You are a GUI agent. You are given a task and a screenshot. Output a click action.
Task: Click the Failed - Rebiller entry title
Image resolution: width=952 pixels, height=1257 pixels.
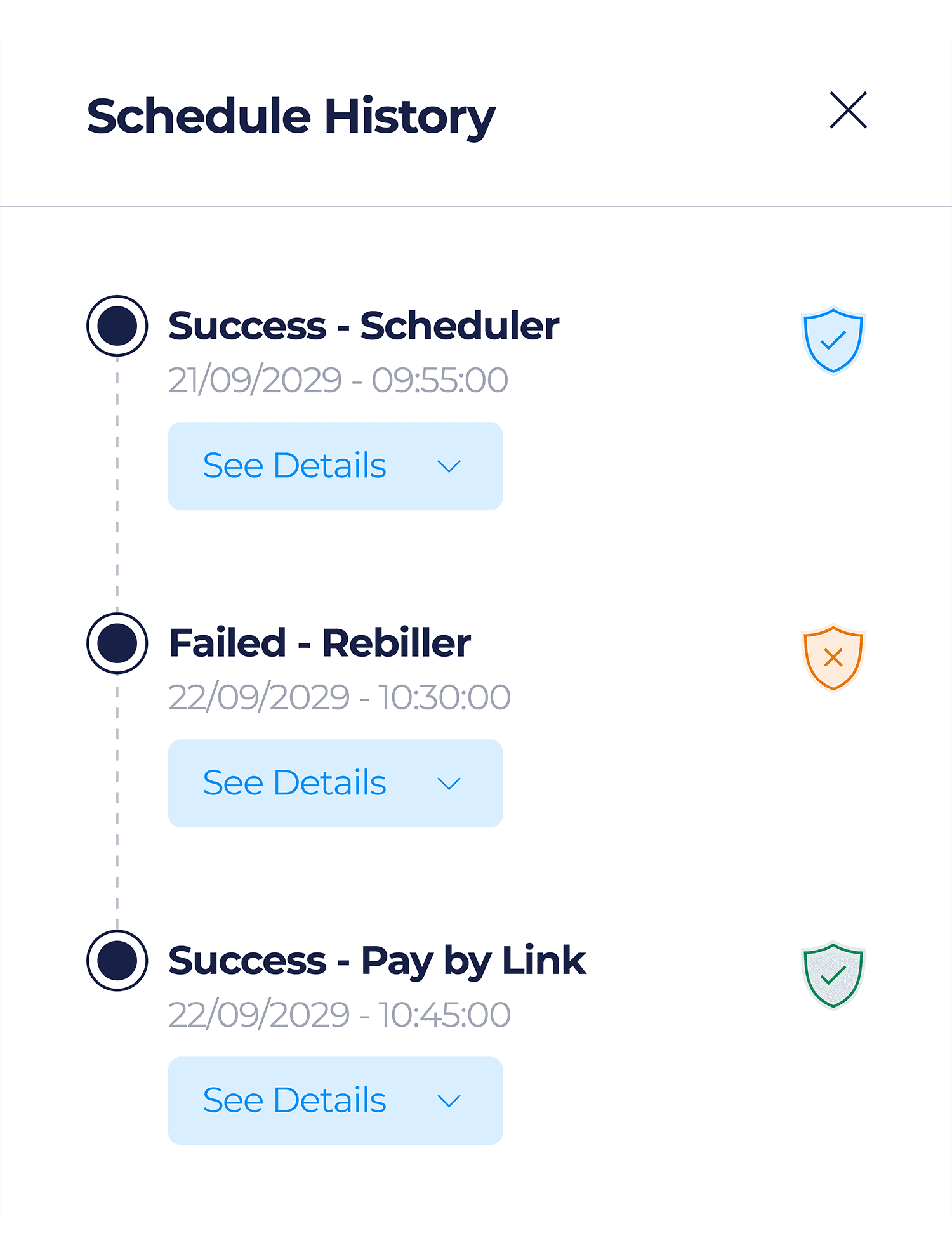pos(320,643)
